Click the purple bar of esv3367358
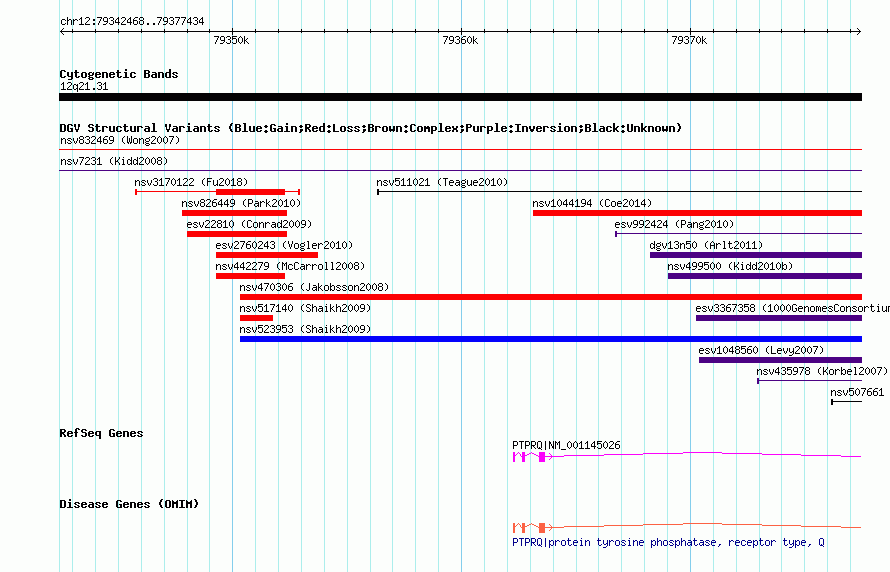Screen dimensions: 890x572 (779, 318)
